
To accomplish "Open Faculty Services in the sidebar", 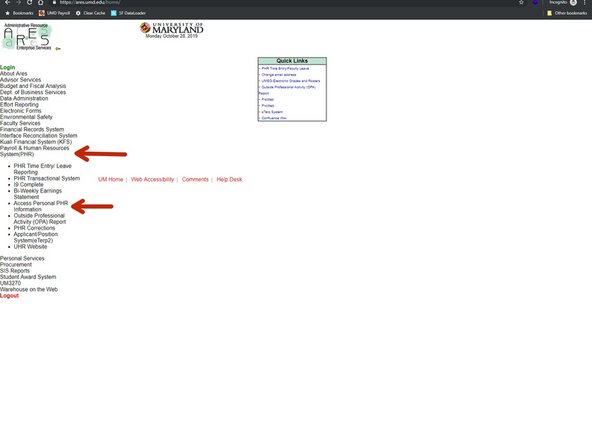I will [20, 123].
